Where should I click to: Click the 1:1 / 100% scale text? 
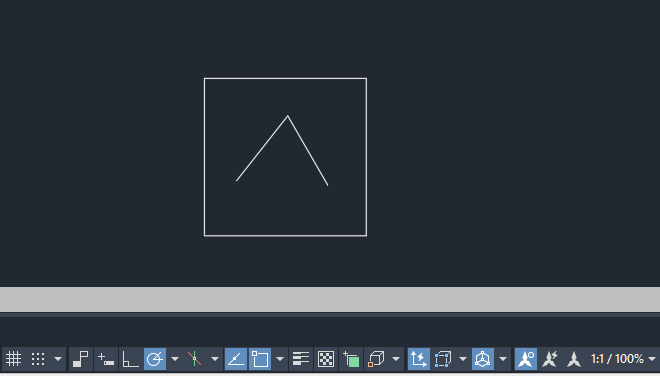617,359
